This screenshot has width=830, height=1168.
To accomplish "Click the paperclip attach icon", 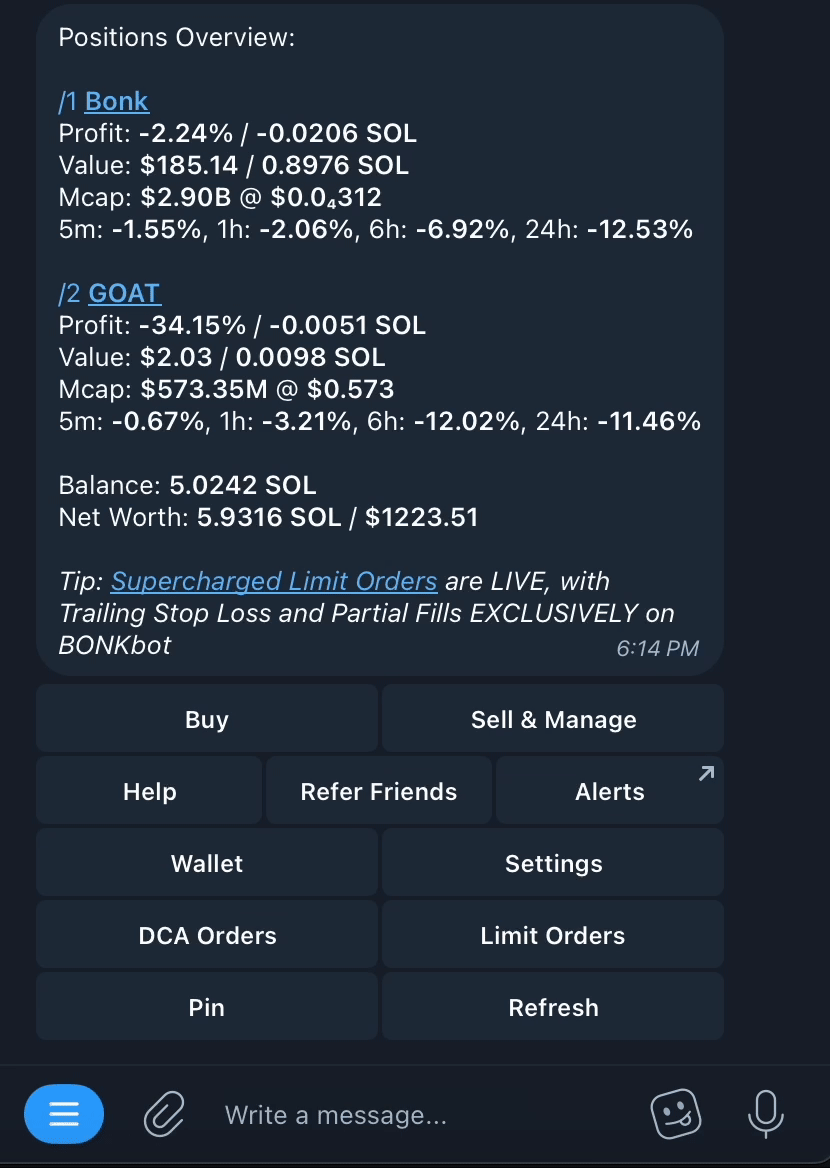I will (164, 1114).
